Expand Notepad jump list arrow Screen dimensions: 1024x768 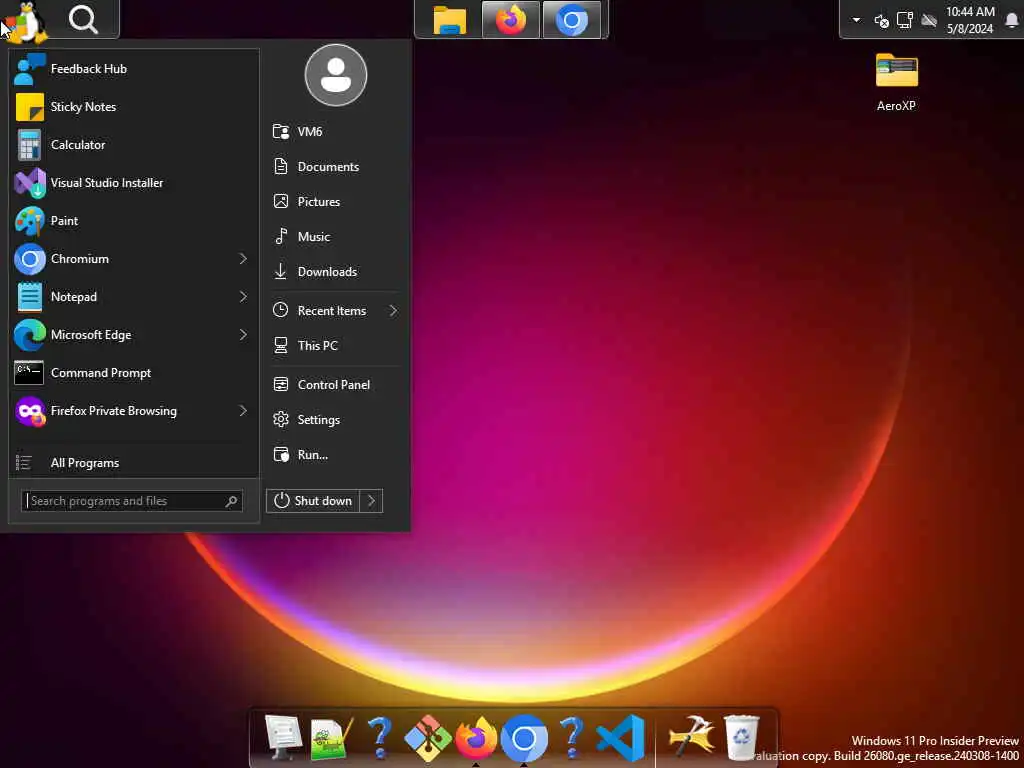243,296
